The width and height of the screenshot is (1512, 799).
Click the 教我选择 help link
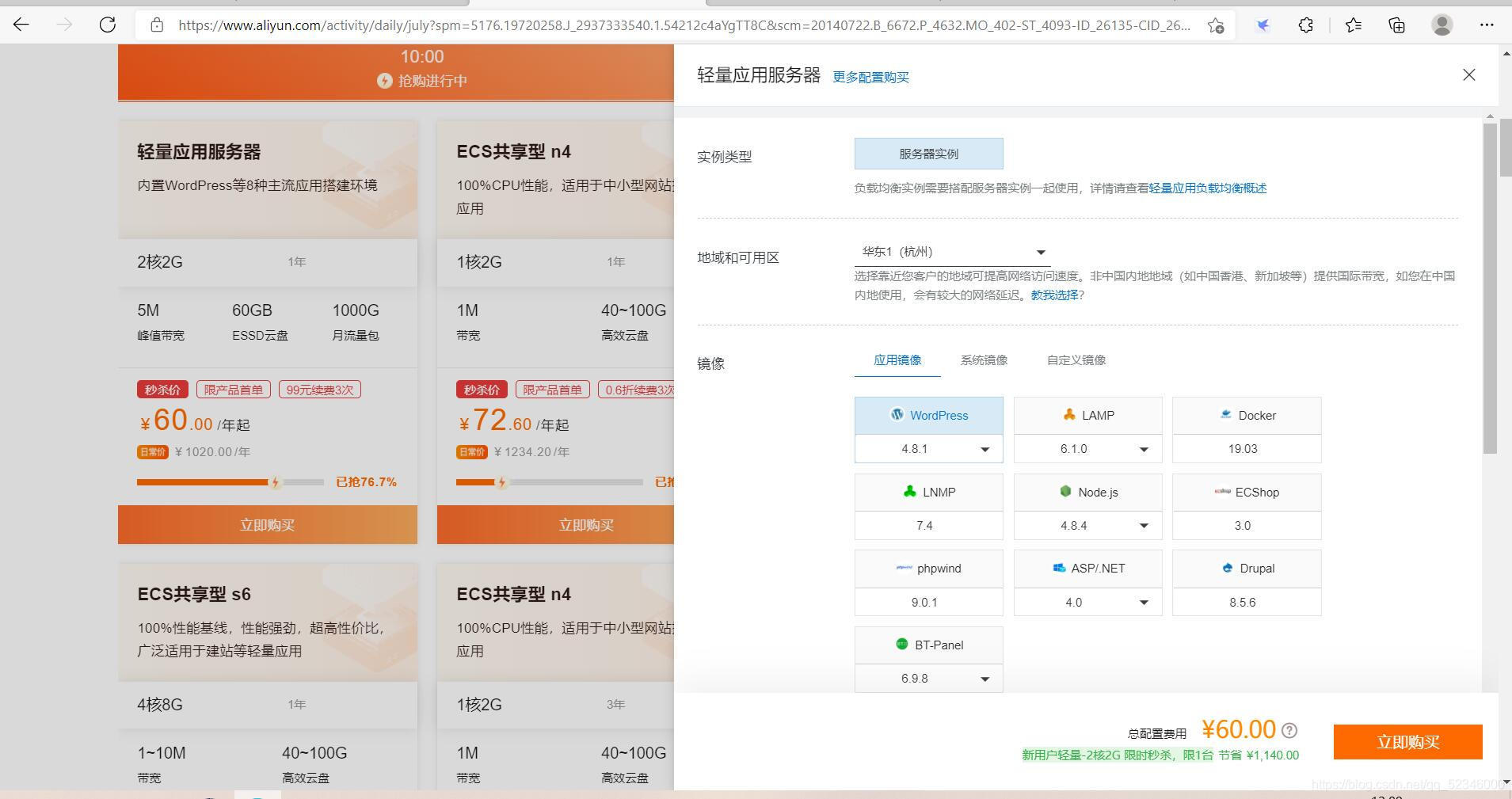[x=1054, y=295]
